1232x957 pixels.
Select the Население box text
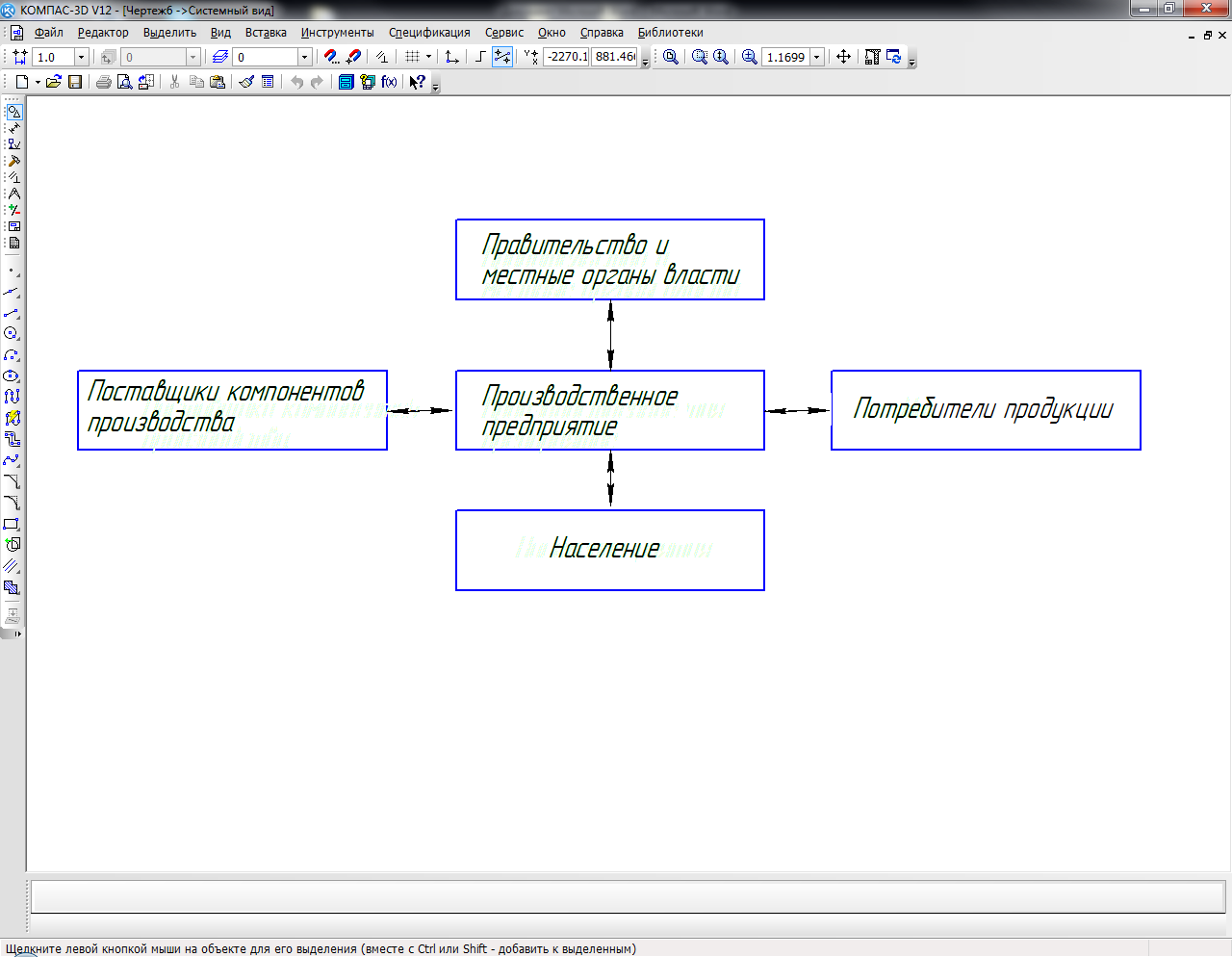604,549
